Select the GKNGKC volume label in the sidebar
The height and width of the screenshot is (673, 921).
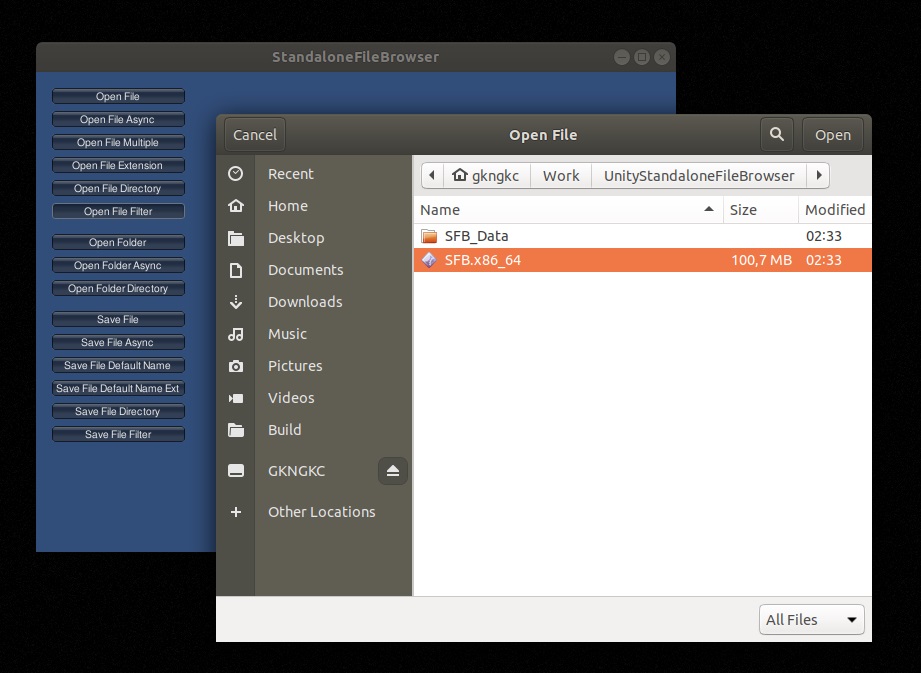coord(296,471)
